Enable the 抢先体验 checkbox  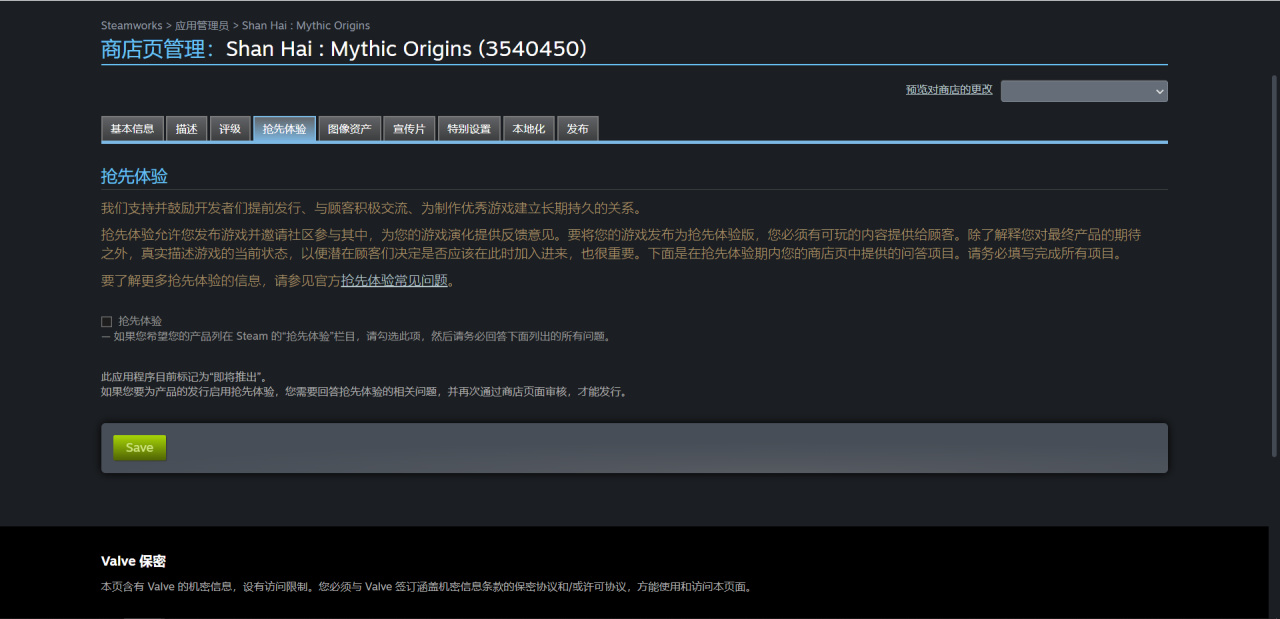[106, 321]
